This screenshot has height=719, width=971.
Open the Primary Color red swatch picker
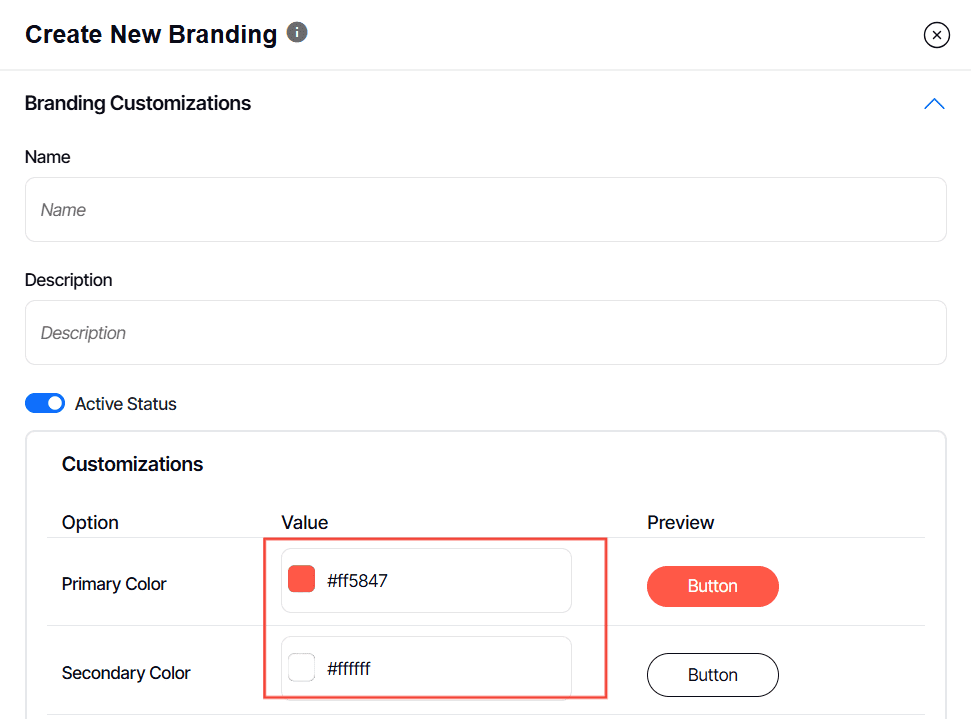tap(302, 579)
